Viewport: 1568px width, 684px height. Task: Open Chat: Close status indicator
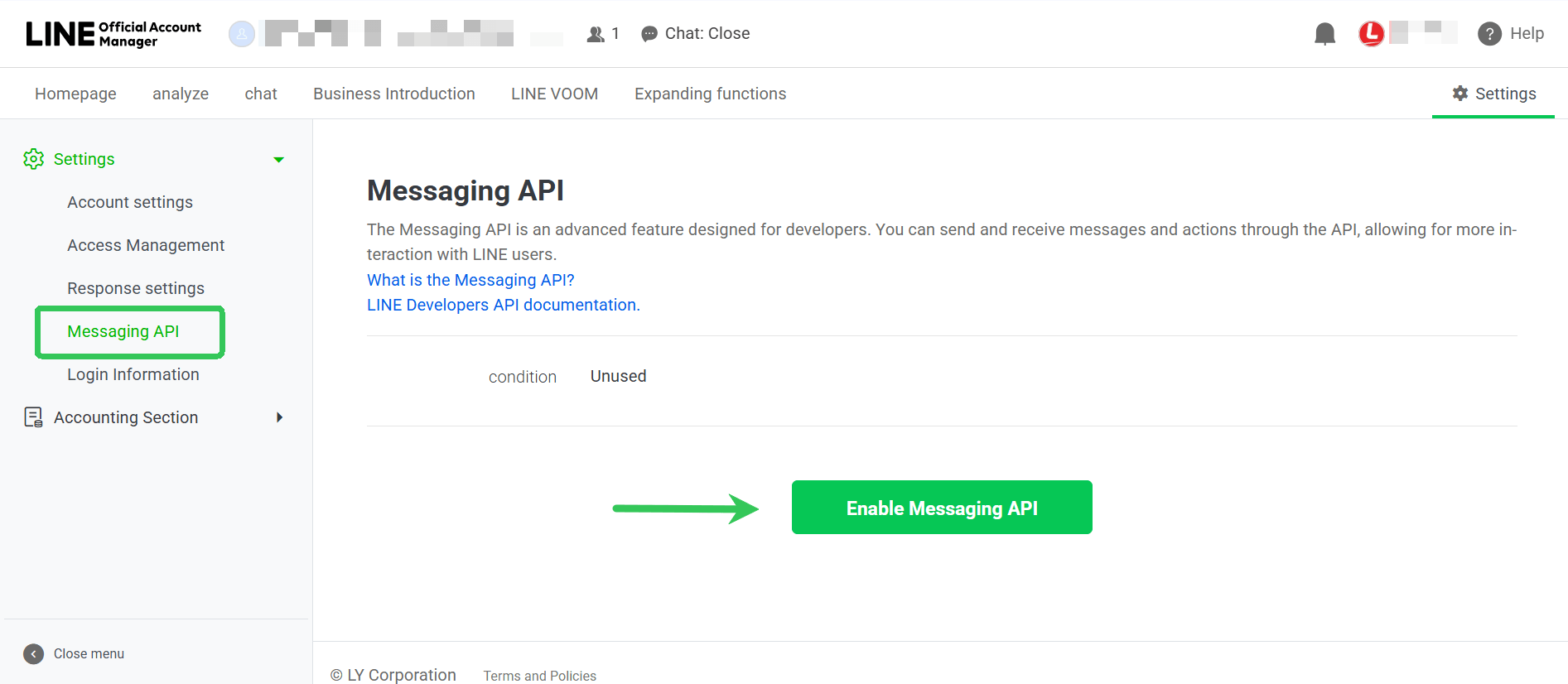[x=696, y=34]
